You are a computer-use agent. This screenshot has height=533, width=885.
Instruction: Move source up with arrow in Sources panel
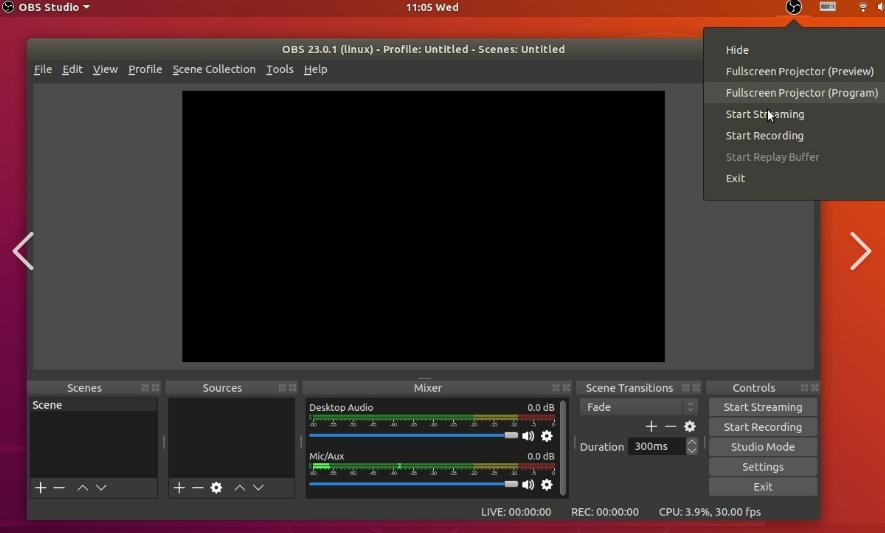click(240, 488)
